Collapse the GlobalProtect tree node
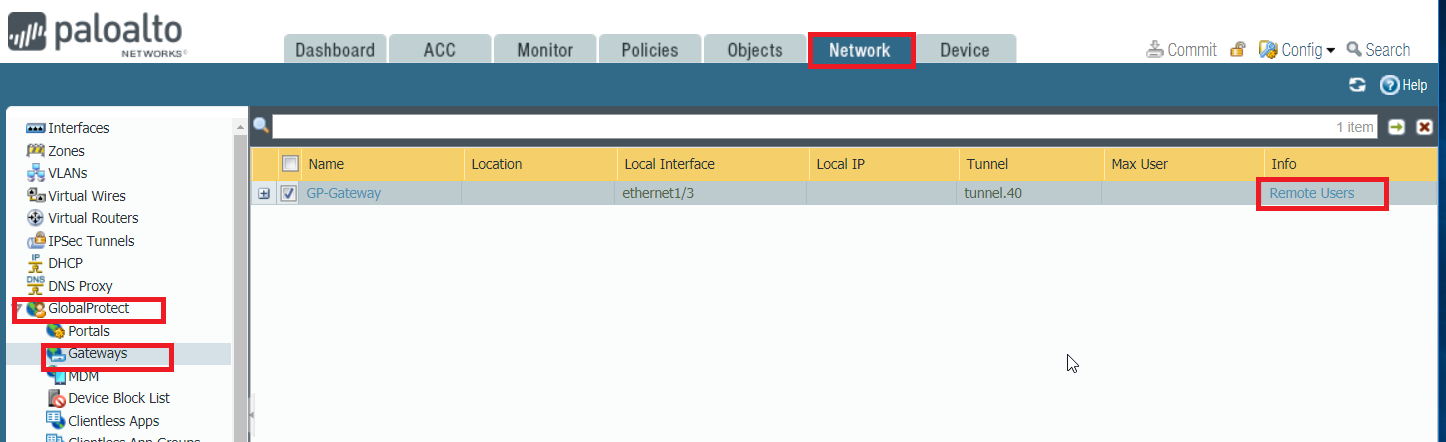 coord(19,309)
